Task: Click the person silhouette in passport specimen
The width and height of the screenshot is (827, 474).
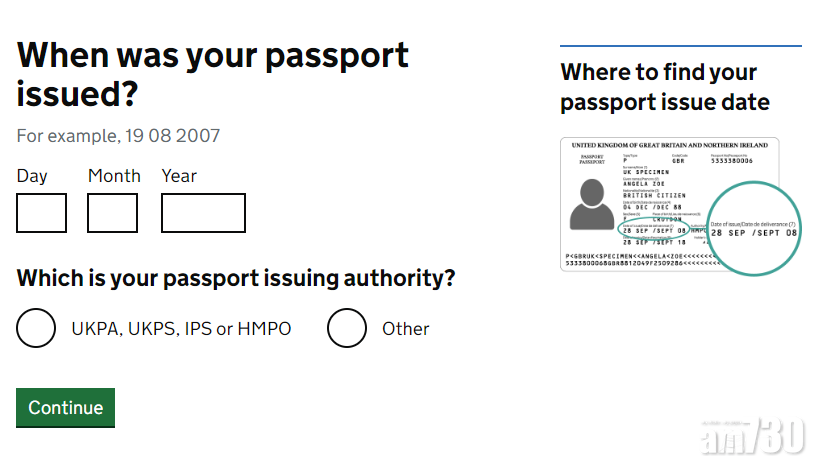Action: [592, 204]
